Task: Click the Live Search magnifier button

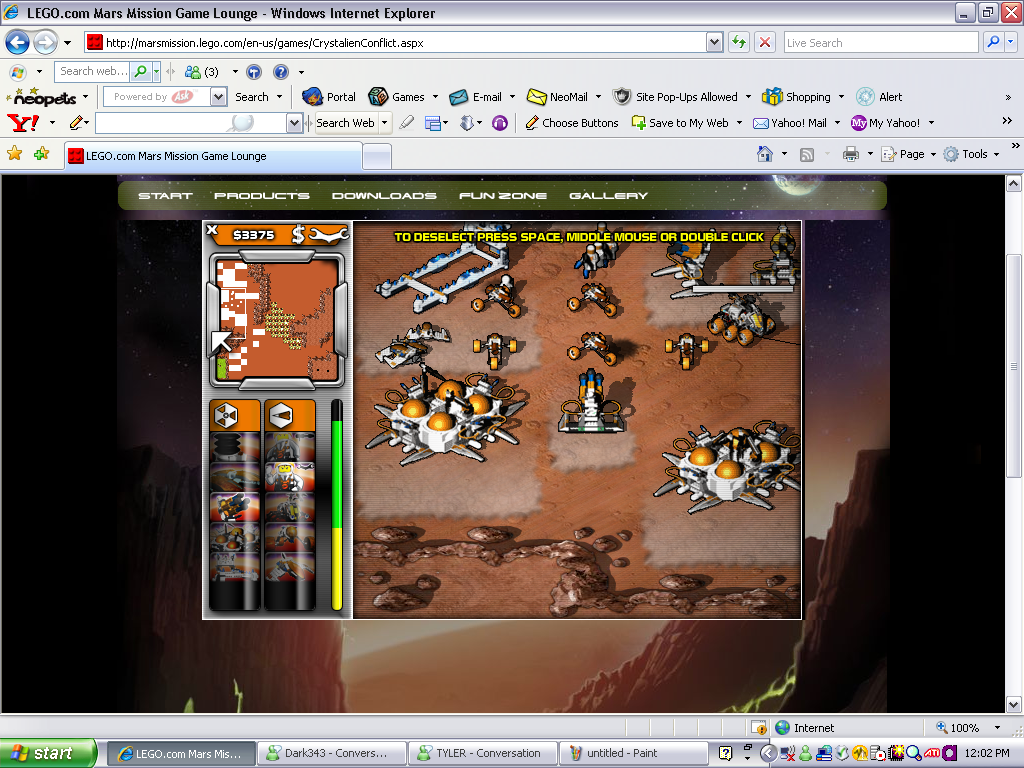Action: point(993,42)
